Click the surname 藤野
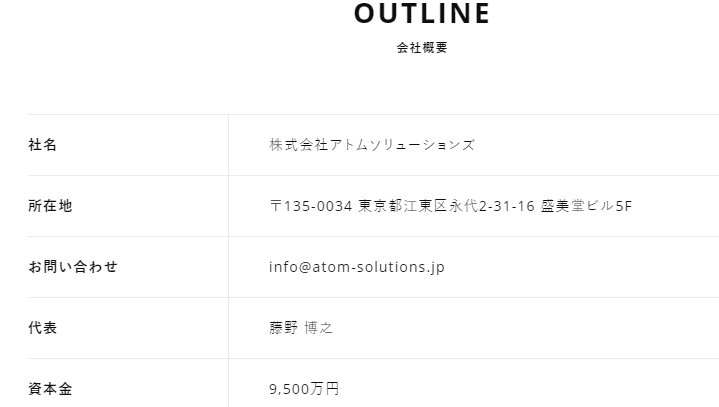The height and width of the screenshot is (407, 719). pyautogui.click(x=284, y=328)
